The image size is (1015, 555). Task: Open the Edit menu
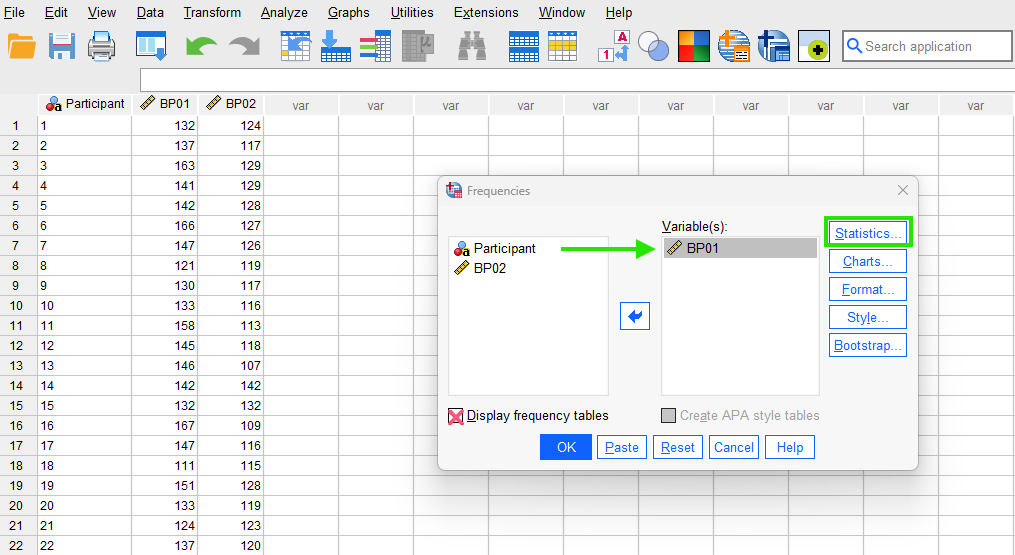click(x=56, y=12)
